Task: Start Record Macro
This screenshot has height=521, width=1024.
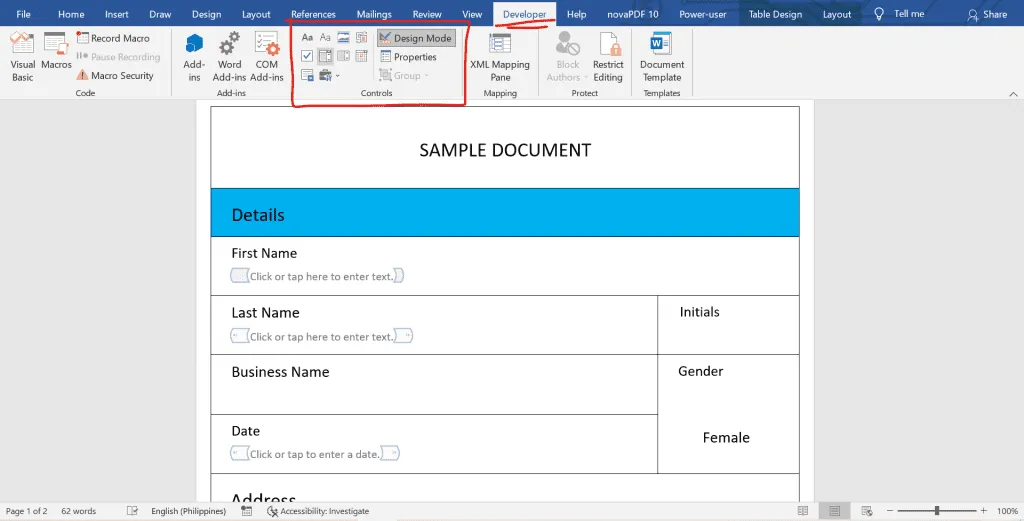Action: point(113,38)
